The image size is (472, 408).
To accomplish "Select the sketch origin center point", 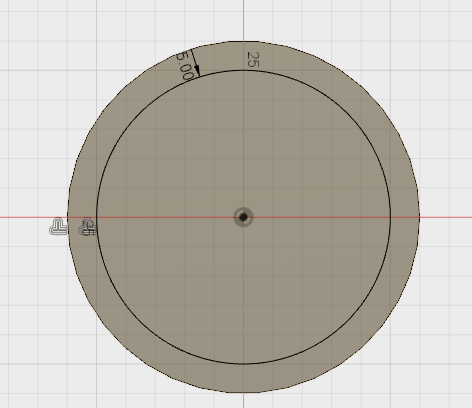I will click(243, 217).
